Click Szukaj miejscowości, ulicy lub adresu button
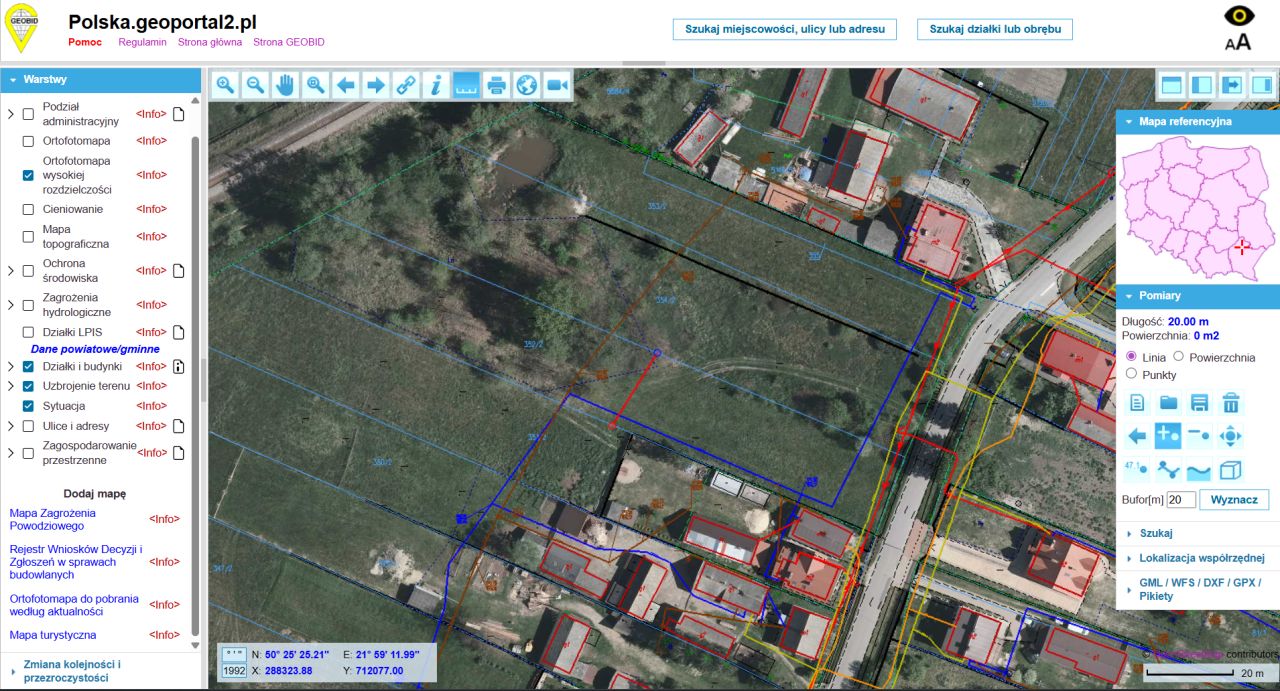 click(x=785, y=29)
